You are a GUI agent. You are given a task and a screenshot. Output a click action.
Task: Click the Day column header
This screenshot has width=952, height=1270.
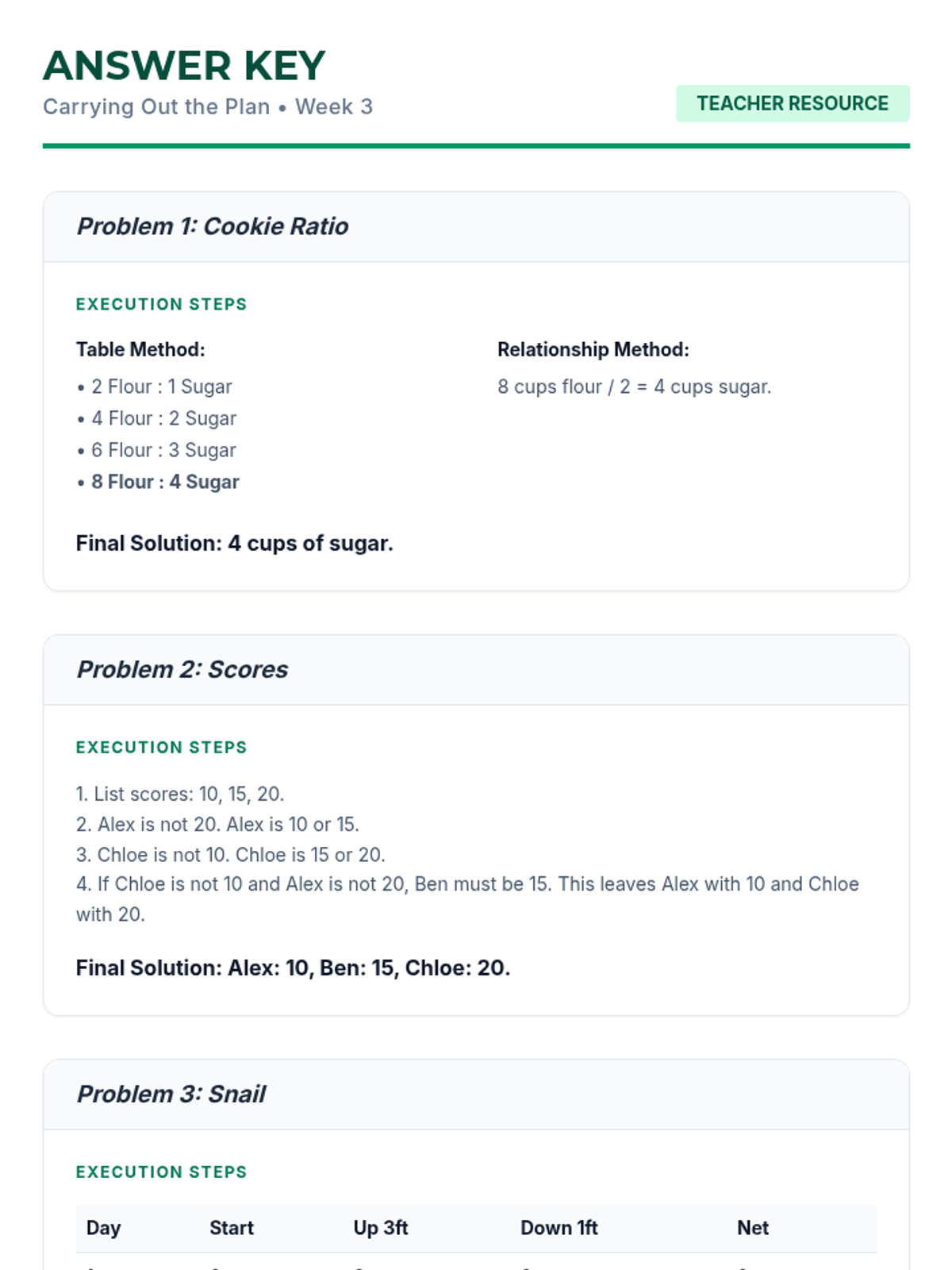[103, 1228]
